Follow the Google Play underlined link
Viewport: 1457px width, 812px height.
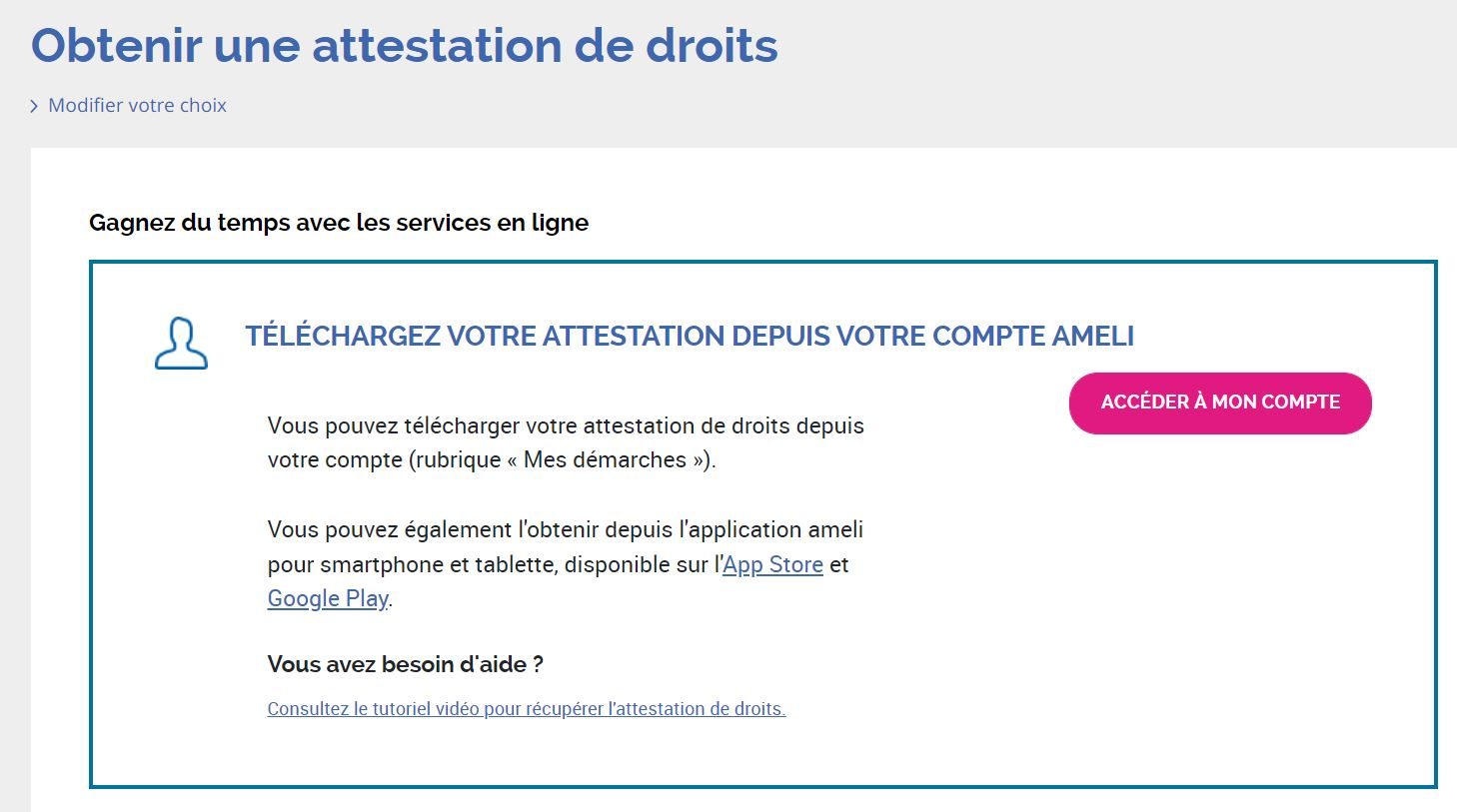click(327, 598)
